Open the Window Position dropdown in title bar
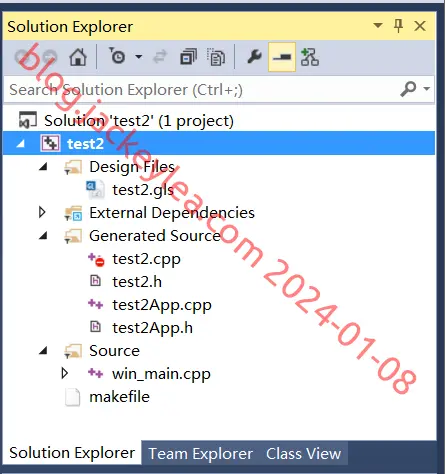The width and height of the screenshot is (445, 474). tap(378, 25)
